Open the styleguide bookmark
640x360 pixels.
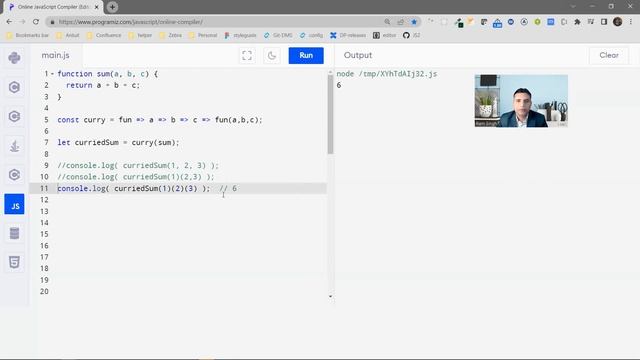point(240,36)
